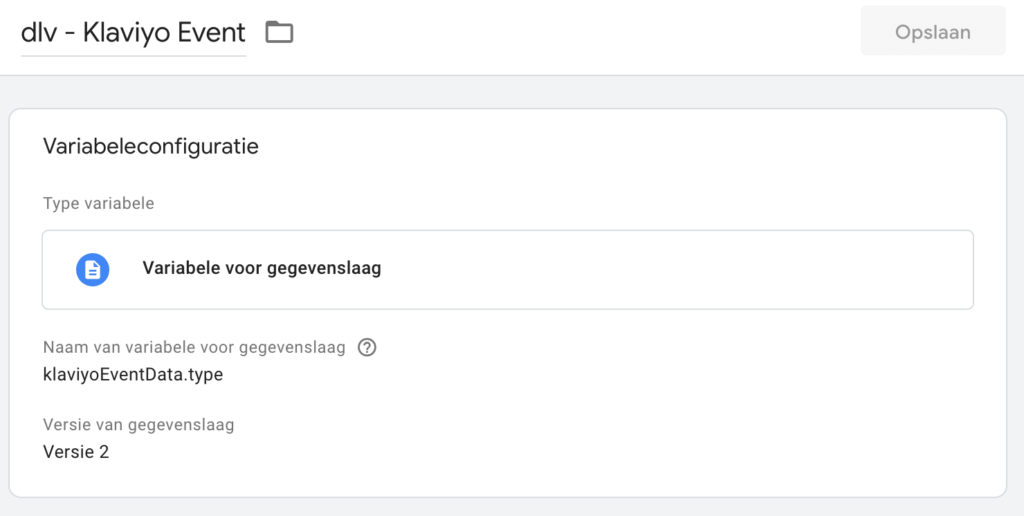
Task: Click the 'Versie van gegevenslaag' label
Action: pos(139,425)
